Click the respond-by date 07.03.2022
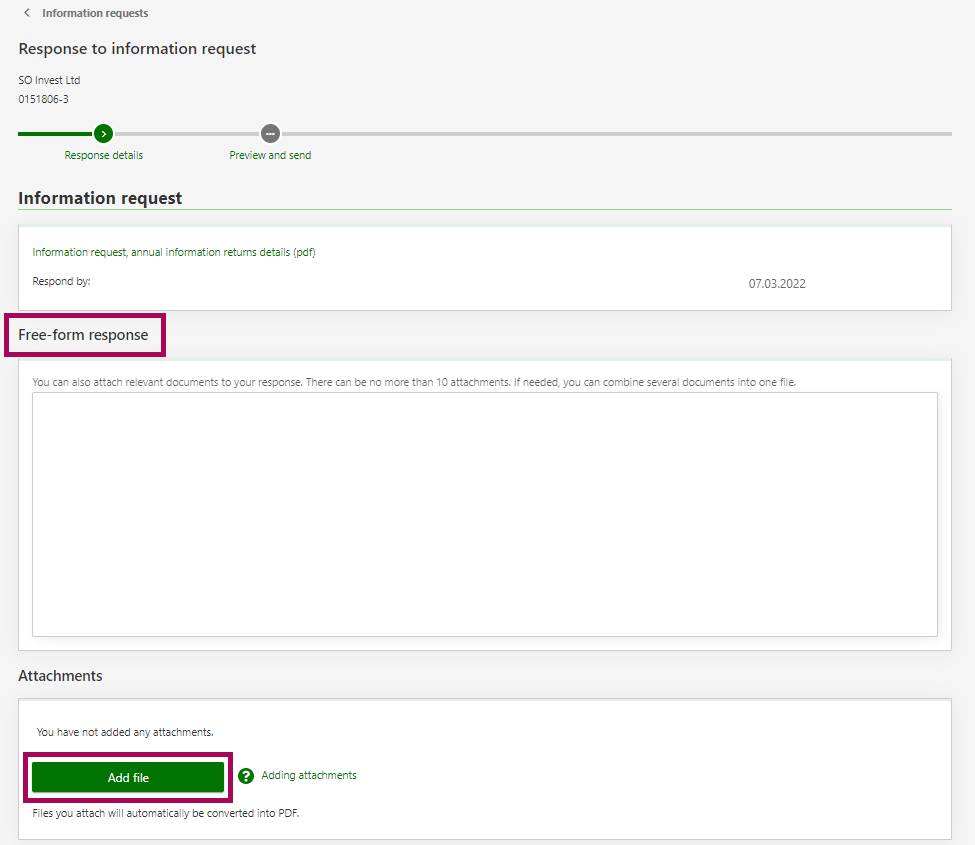The image size is (975, 845). click(x=777, y=284)
